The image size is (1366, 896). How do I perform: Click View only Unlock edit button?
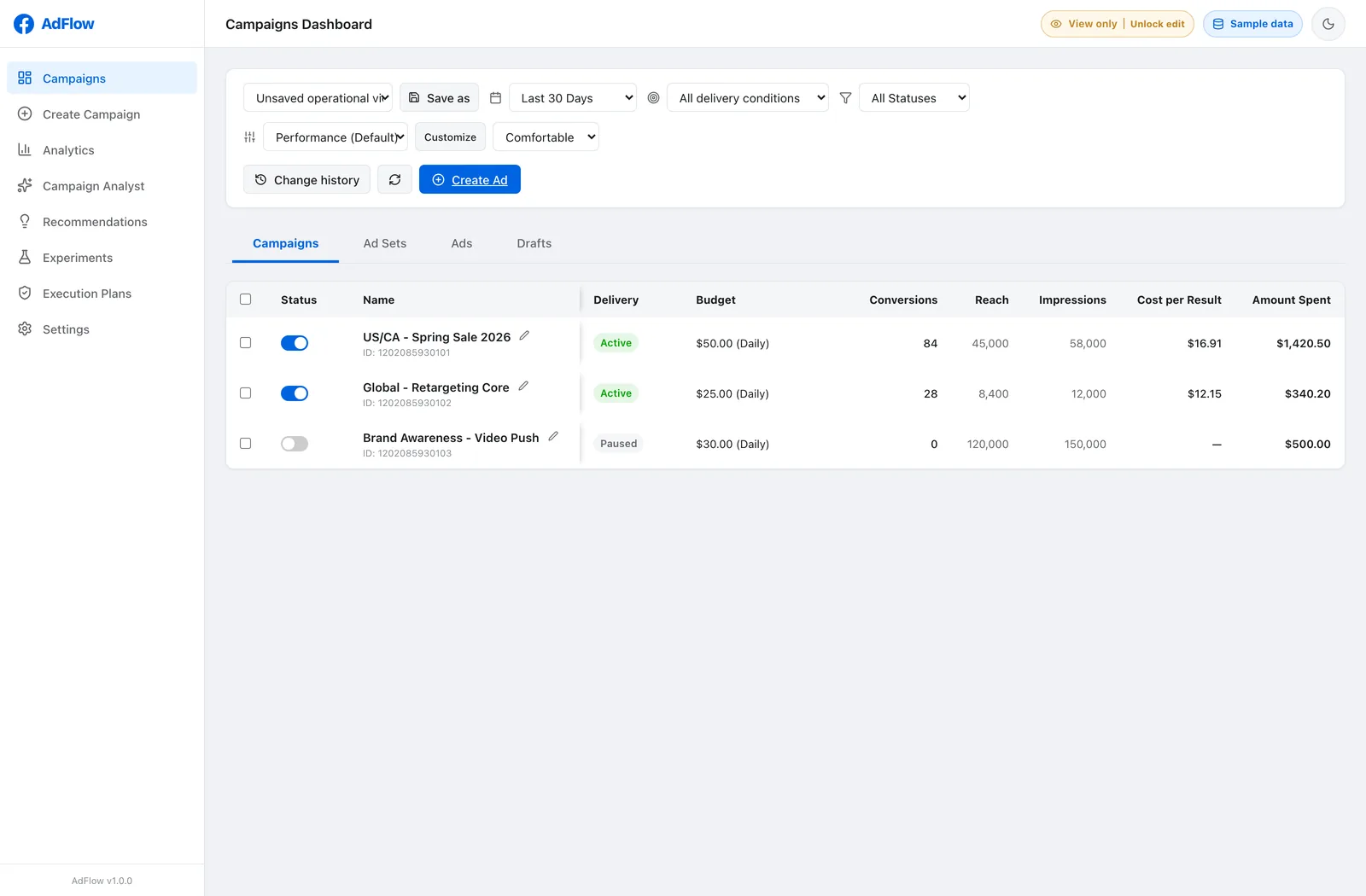1118,24
